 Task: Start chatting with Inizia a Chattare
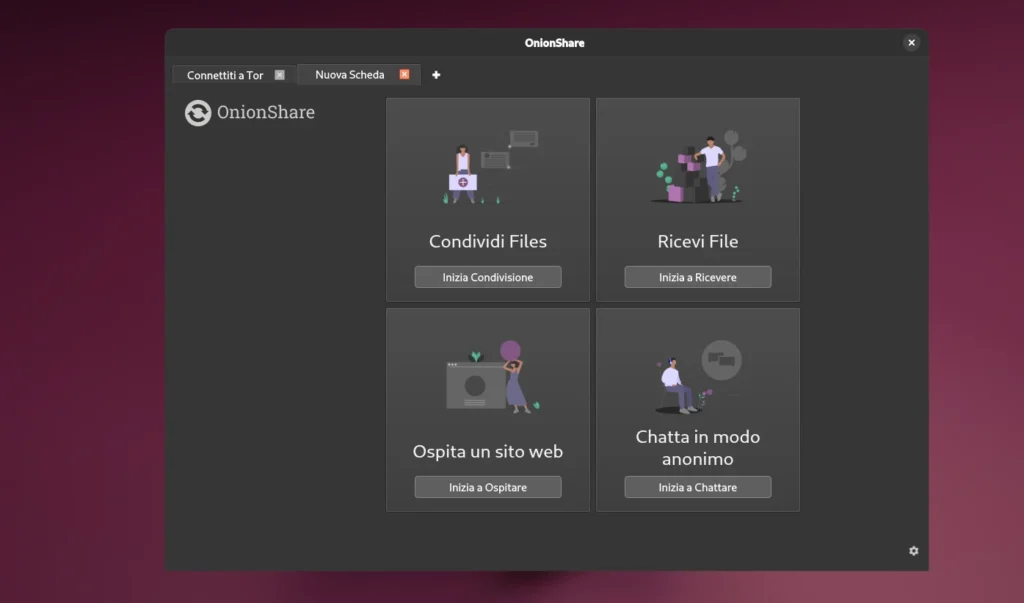pyautogui.click(x=697, y=486)
